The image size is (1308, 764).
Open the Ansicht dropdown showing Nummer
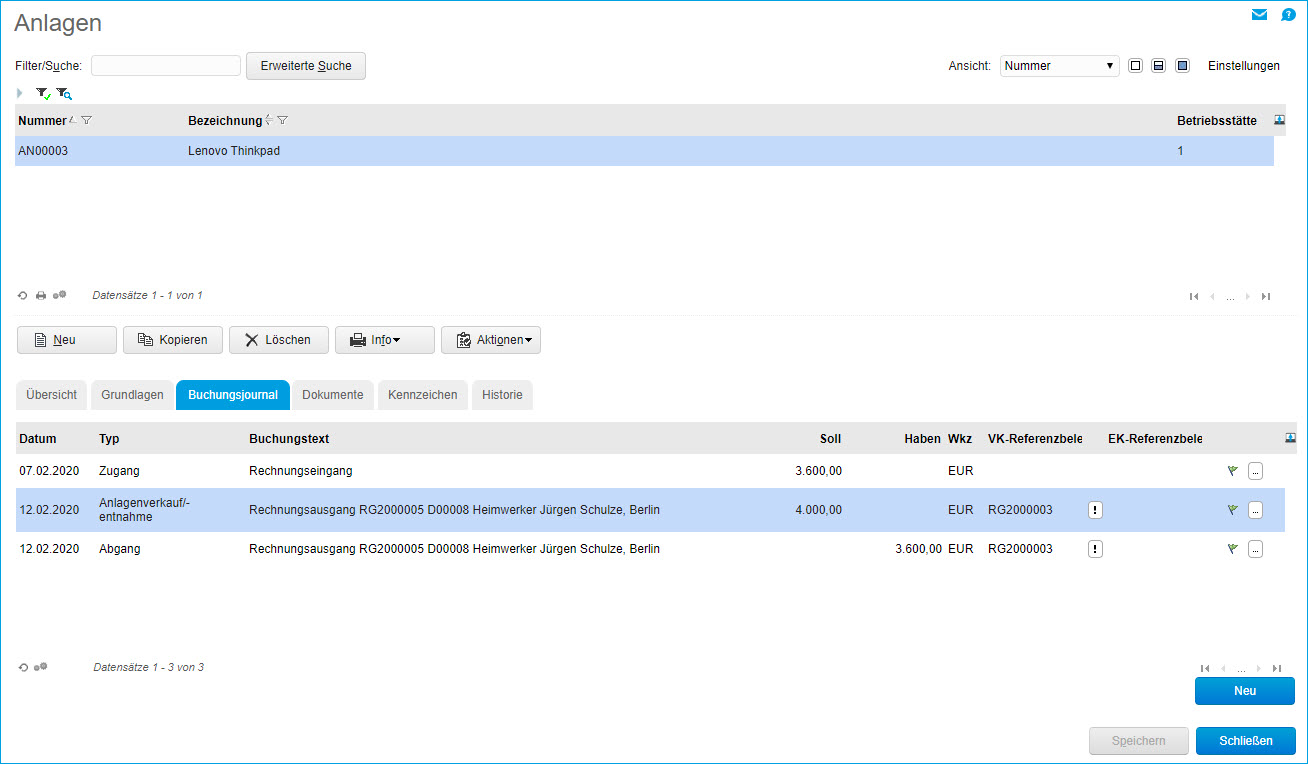coord(1059,66)
